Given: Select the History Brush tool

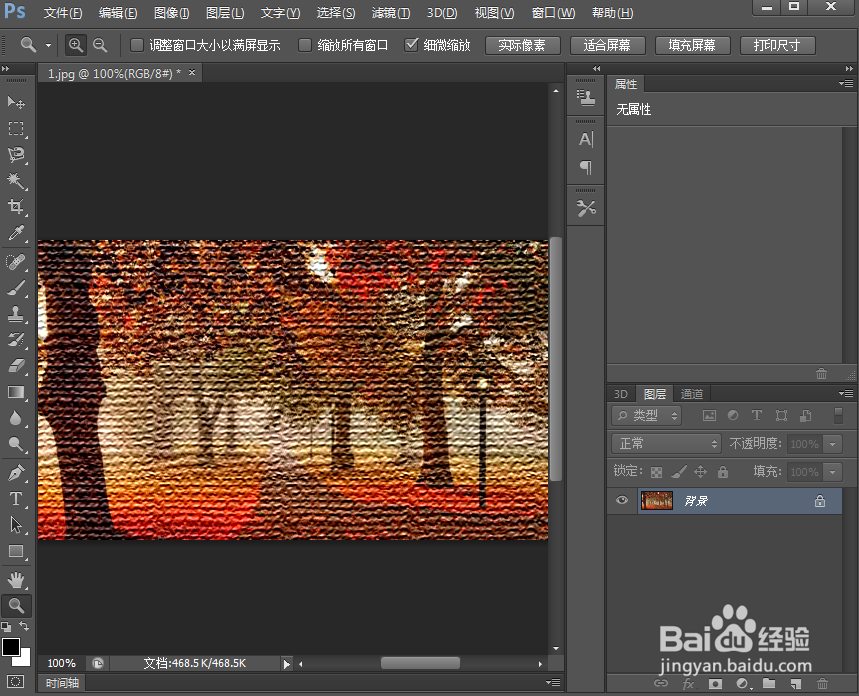Looking at the screenshot, I should point(16,340).
